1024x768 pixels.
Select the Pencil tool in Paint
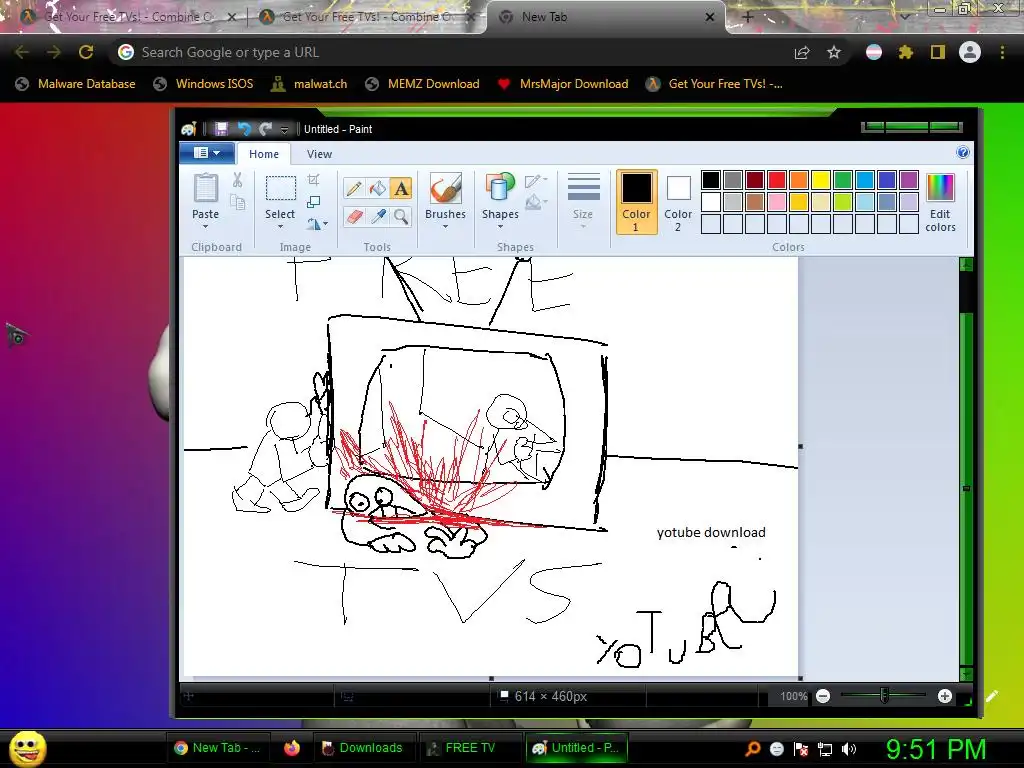354,189
